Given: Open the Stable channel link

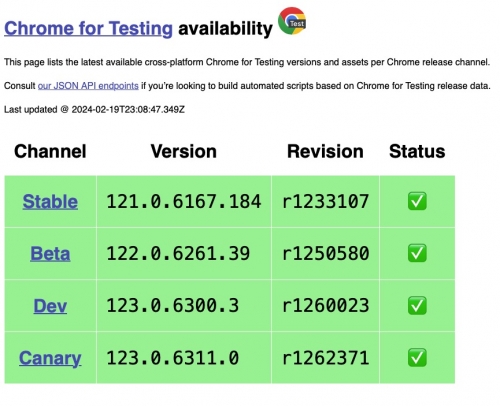Looking at the screenshot, I should [50, 202].
